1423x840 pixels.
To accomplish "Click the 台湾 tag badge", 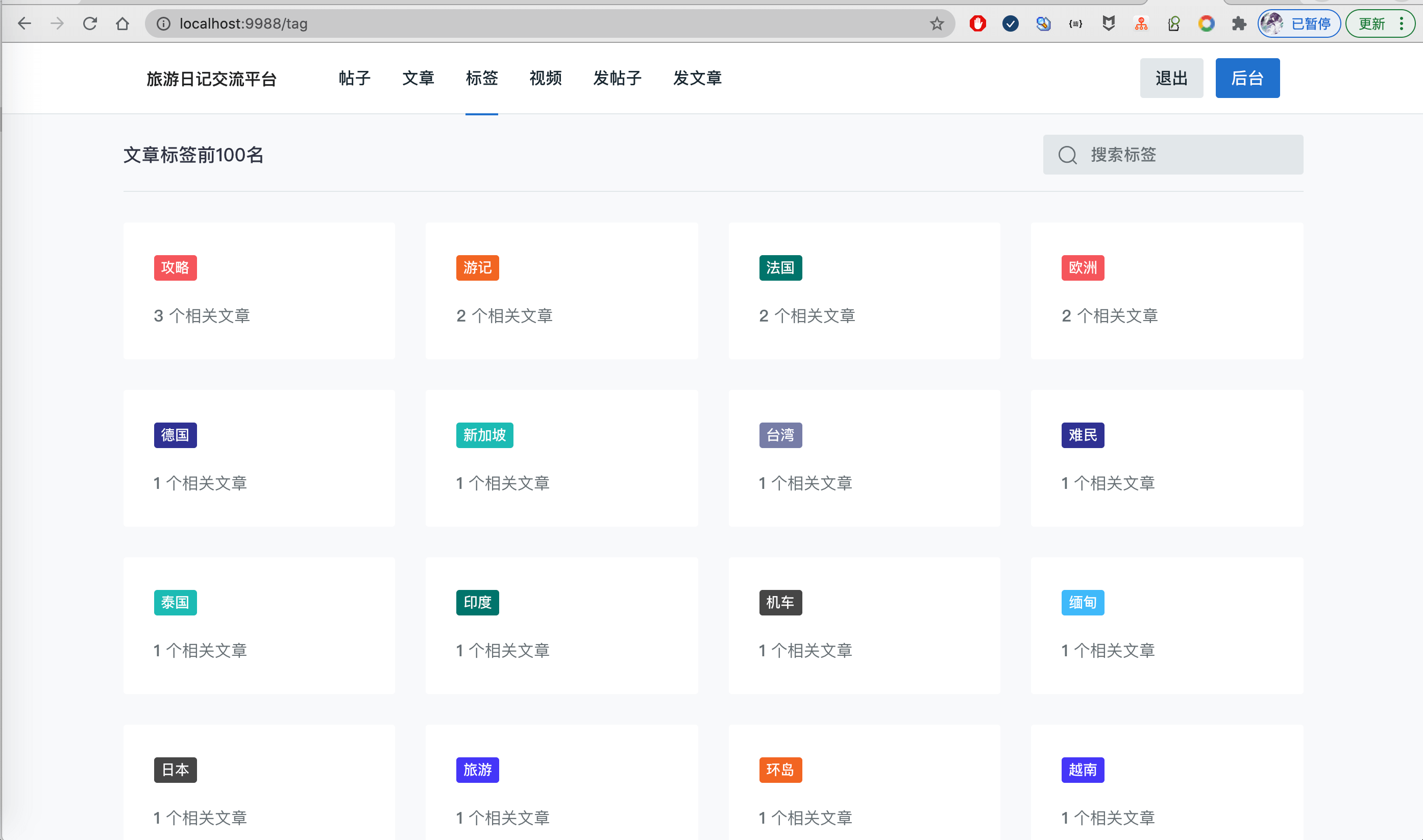I will click(x=780, y=435).
